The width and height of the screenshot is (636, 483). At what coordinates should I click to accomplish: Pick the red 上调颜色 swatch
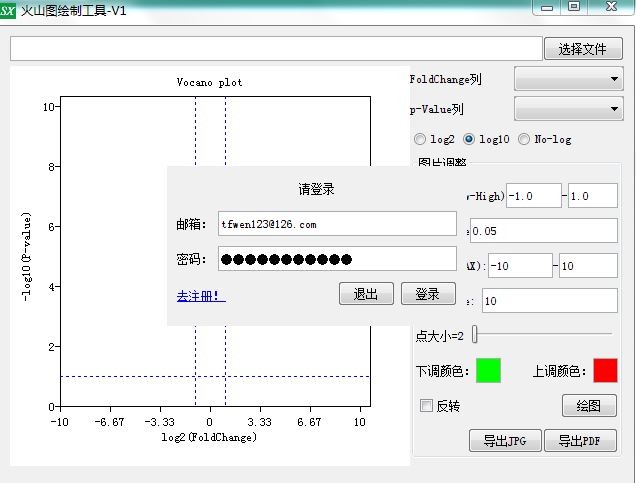[x=605, y=370]
